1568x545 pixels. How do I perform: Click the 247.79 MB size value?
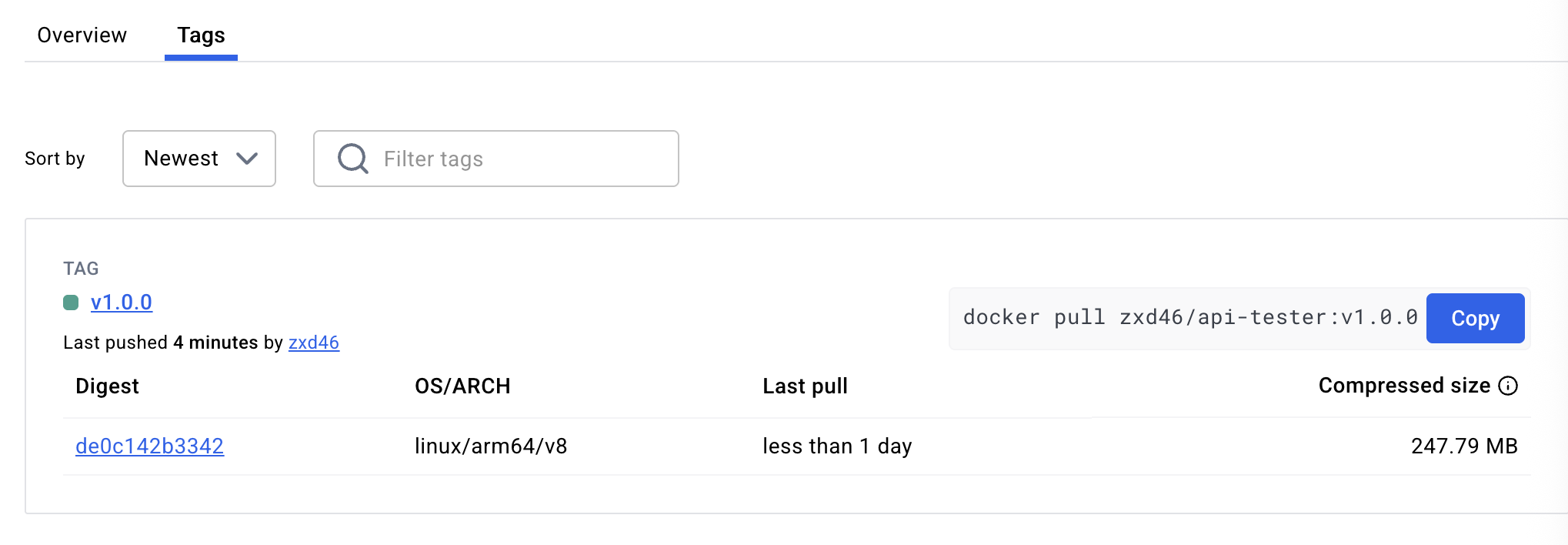coord(1463,446)
